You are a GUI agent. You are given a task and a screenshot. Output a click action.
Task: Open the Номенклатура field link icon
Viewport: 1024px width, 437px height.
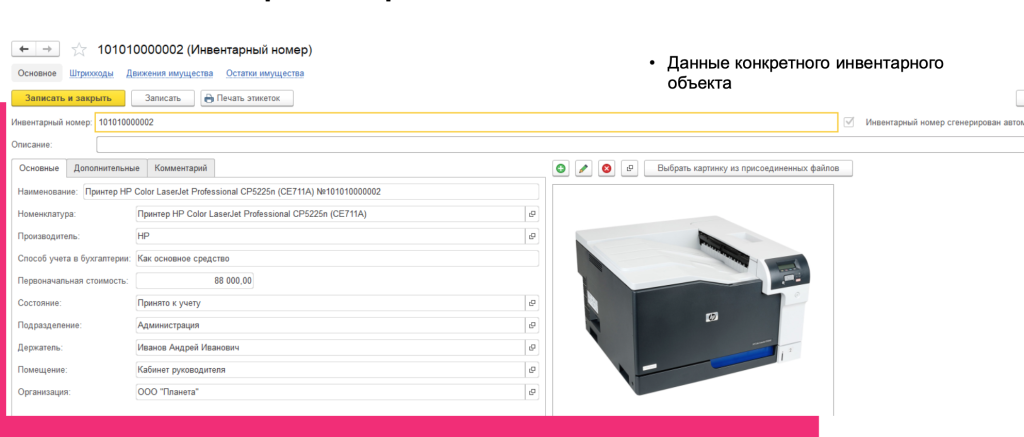(532, 214)
